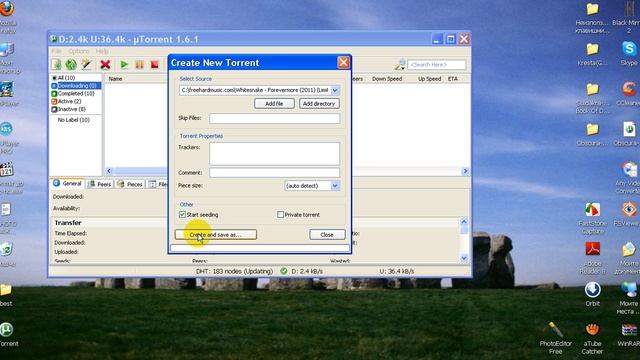Viewport: 640px width, 360px height.
Task: Toggle the Start seeding checkbox
Action: [x=182, y=214]
